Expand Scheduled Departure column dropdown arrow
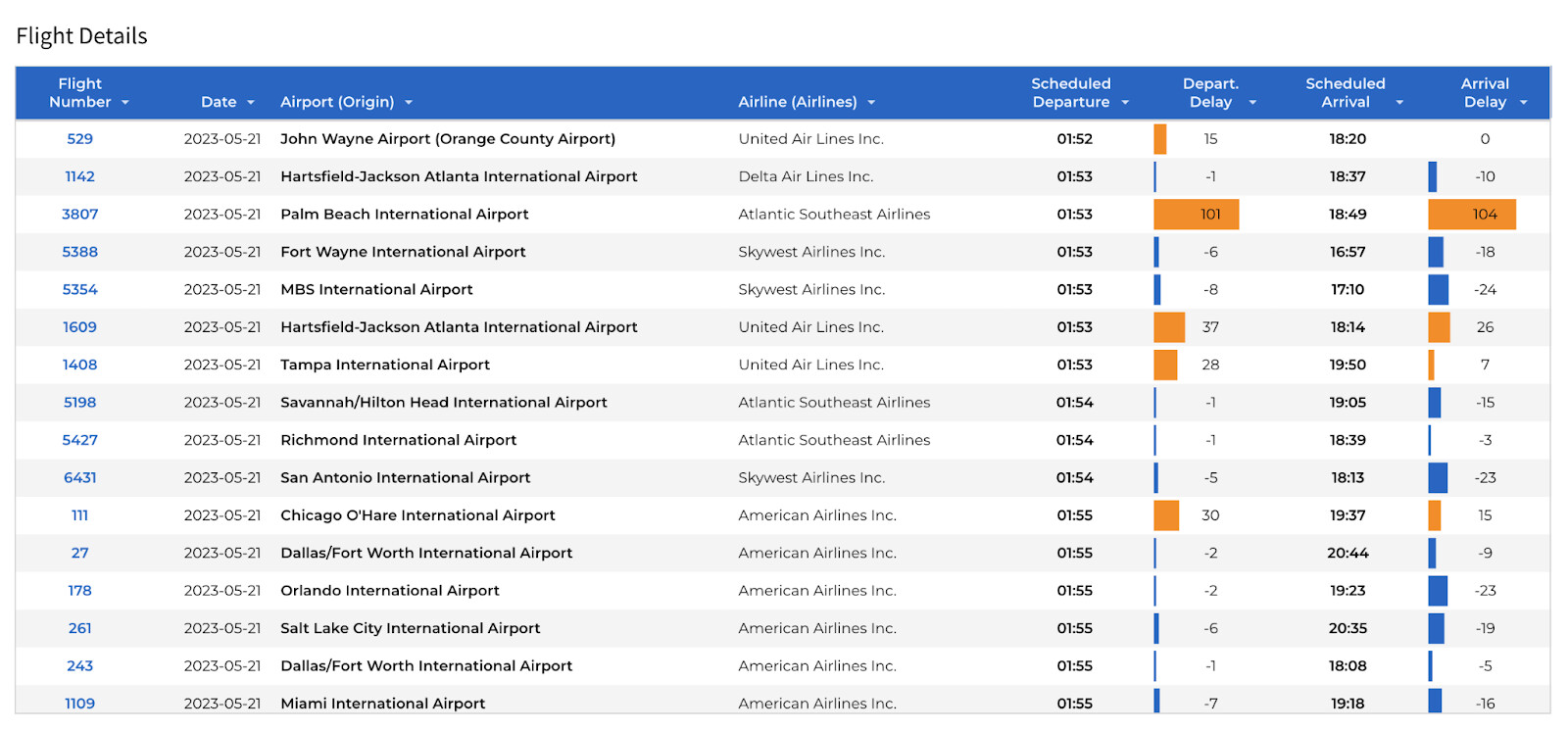The height and width of the screenshot is (731, 1568). click(x=1125, y=103)
